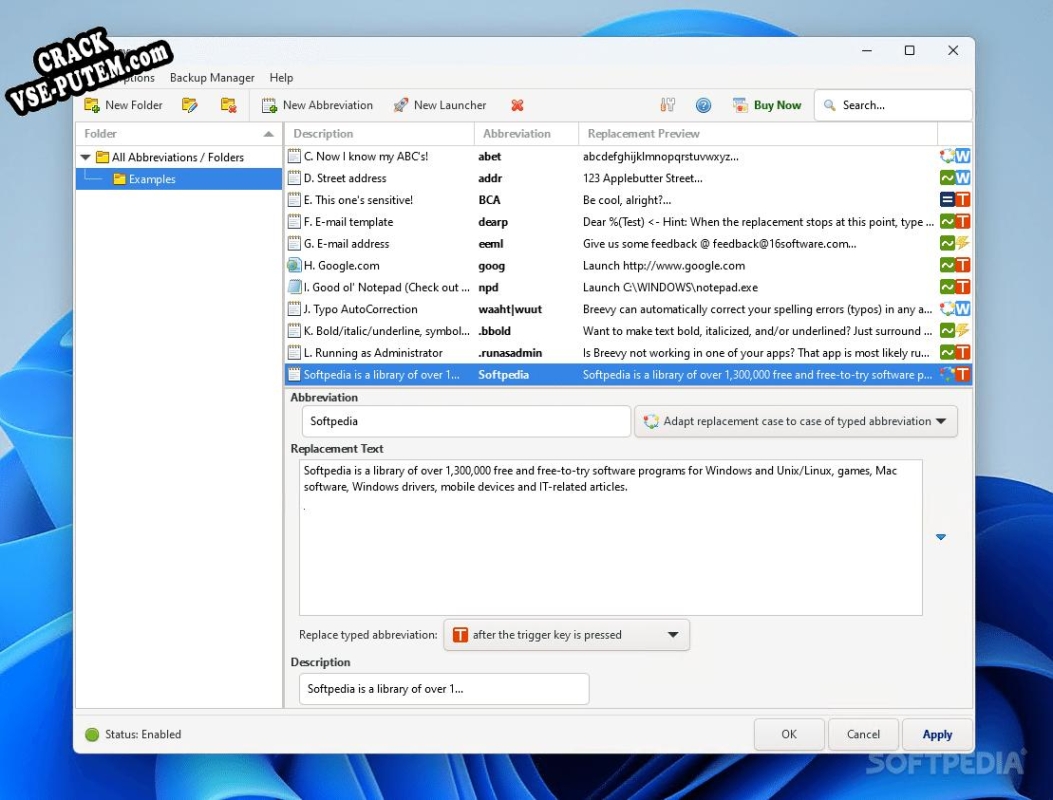This screenshot has height=800, width=1053.
Task: Click the T icon on the BCA row
Action: click(962, 200)
